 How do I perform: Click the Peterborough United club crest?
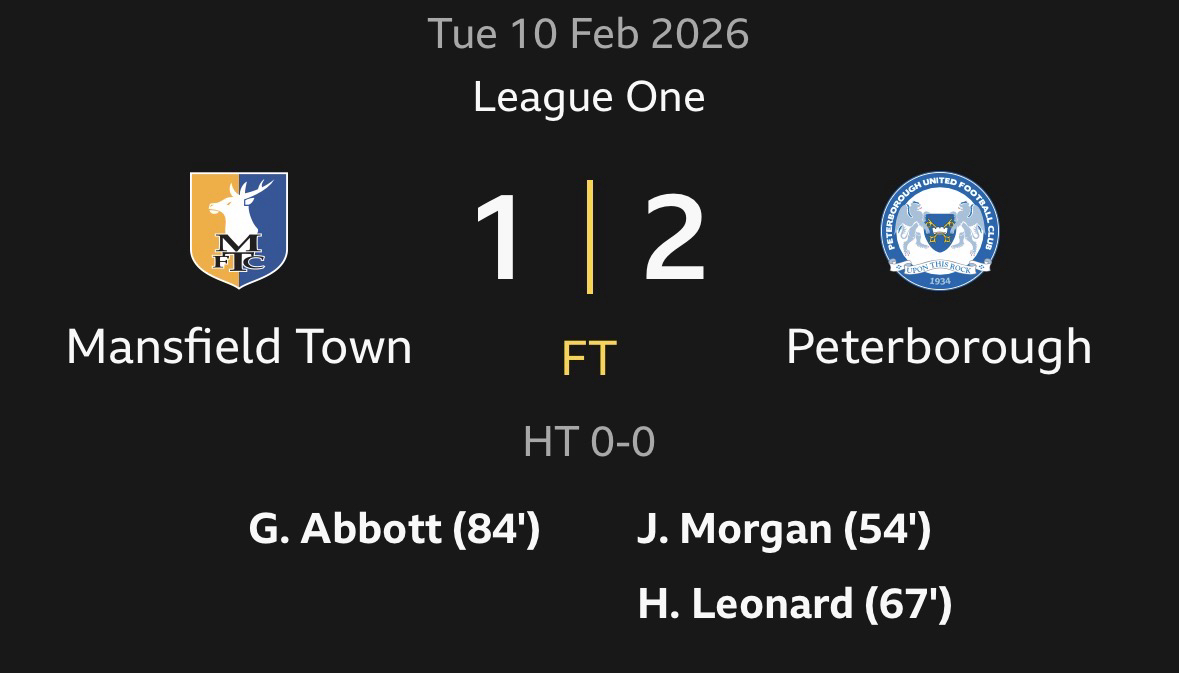[x=939, y=230]
